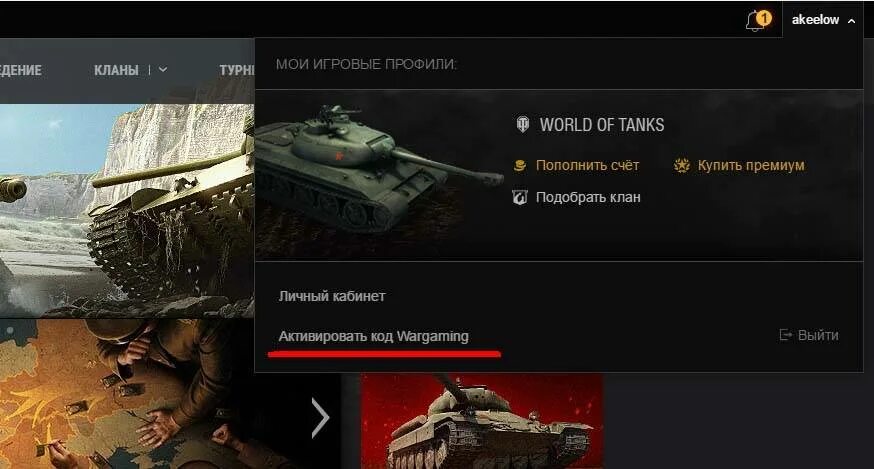The height and width of the screenshot is (469, 874).
Task: Open the notifications bell icon
Action: click(754, 22)
